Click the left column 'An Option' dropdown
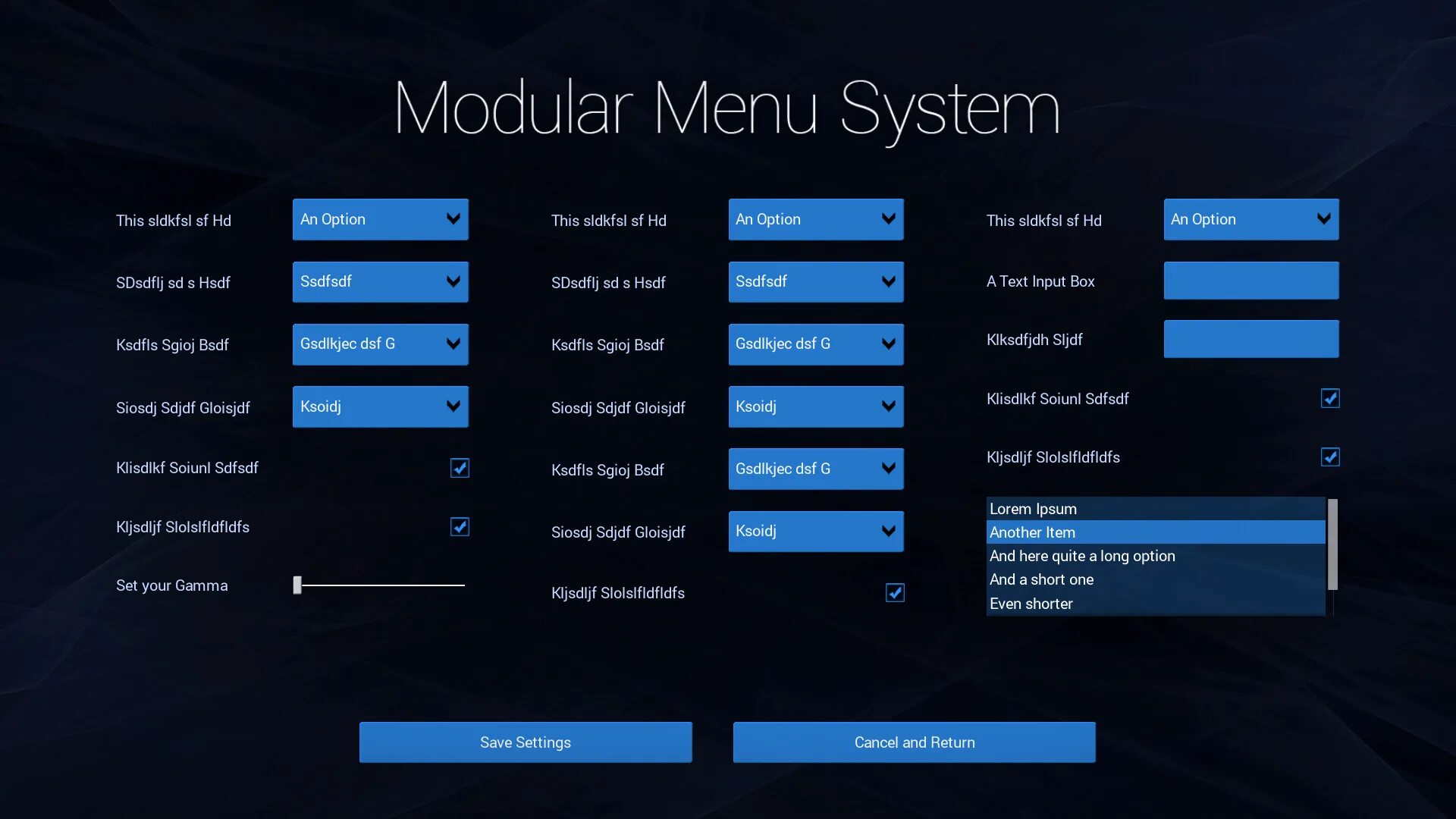The width and height of the screenshot is (1456, 819). click(380, 219)
